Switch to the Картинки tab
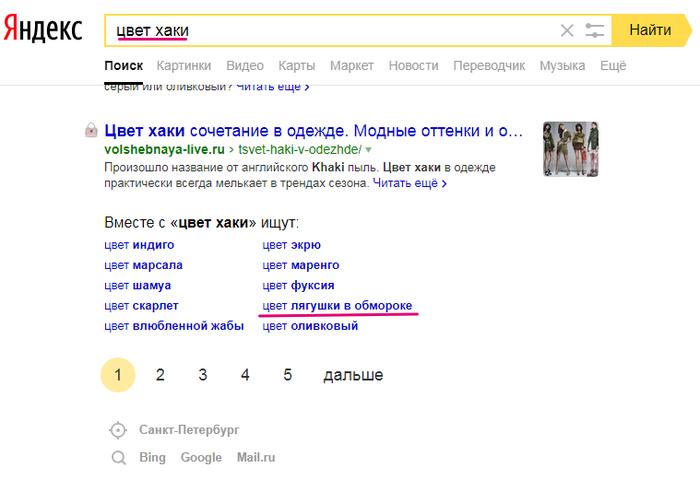700x480 pixels. [x=184, y=66]
